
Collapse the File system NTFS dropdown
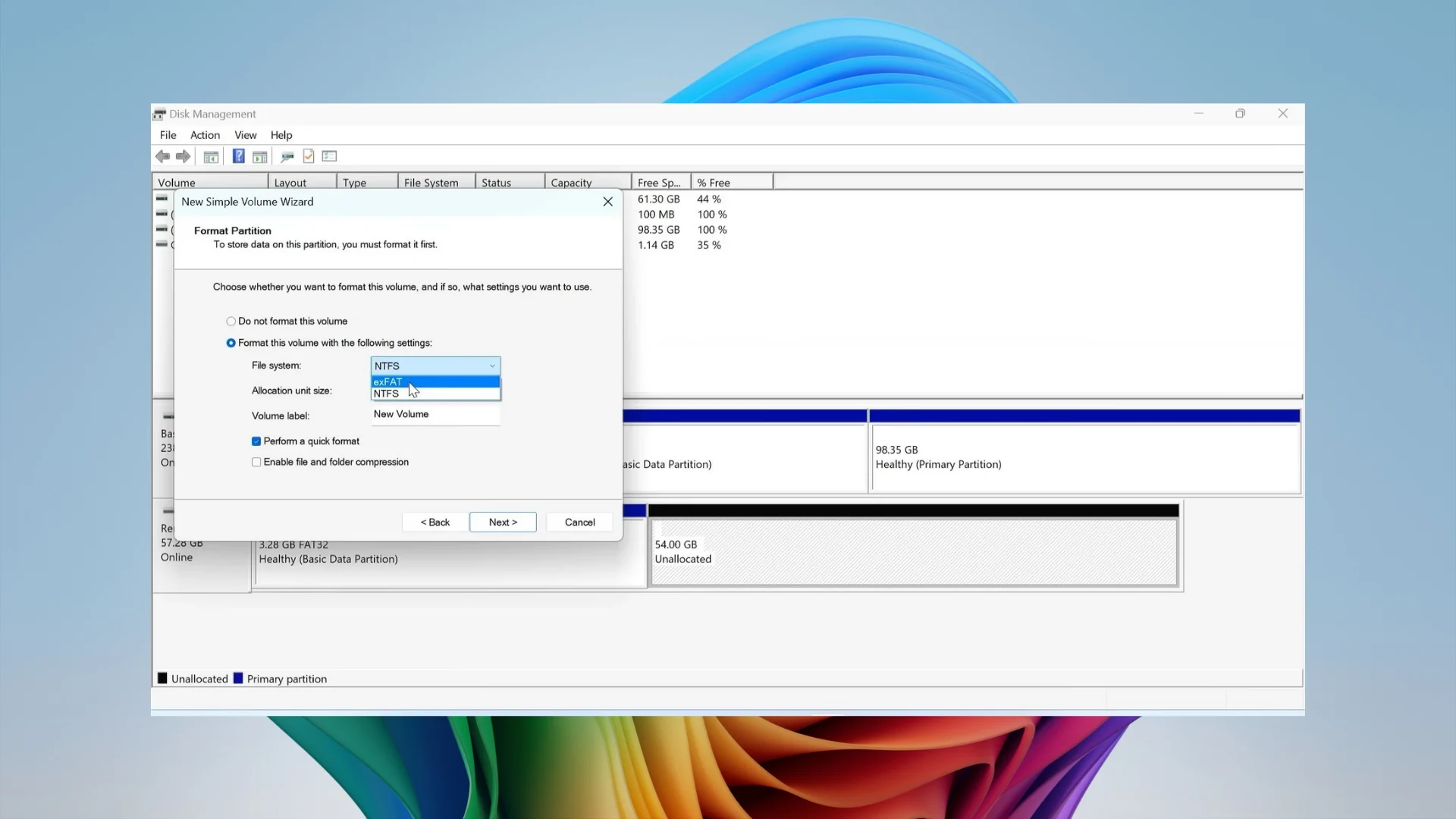[x=435, y=366]
